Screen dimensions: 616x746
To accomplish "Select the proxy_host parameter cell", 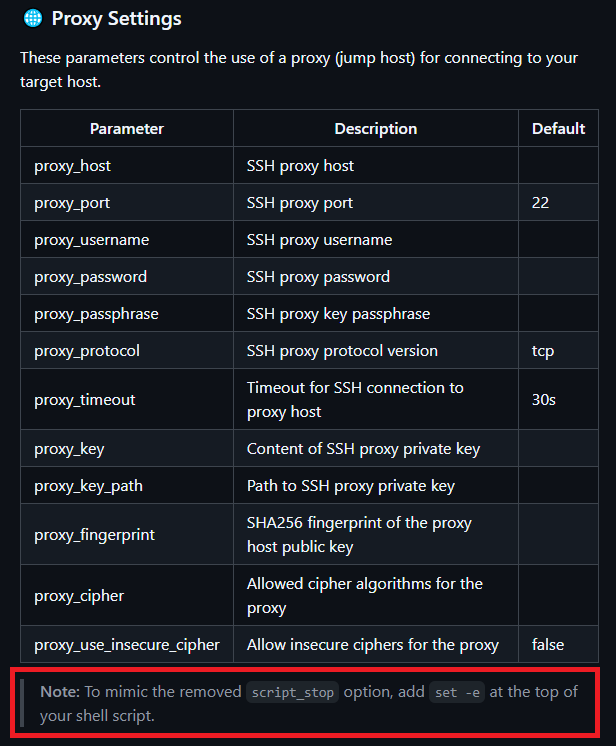I will (x=127, y=165).
